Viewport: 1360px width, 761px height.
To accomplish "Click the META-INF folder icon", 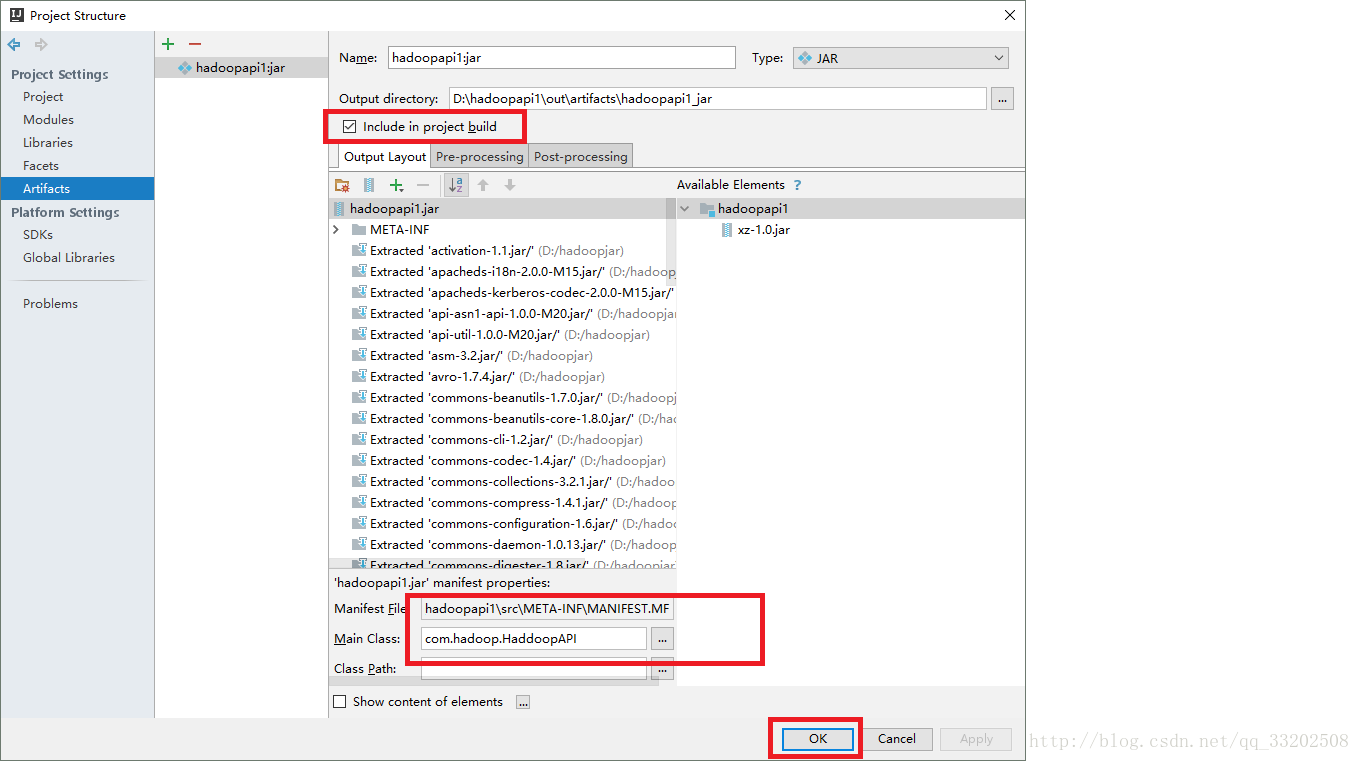I will [359, 230].
